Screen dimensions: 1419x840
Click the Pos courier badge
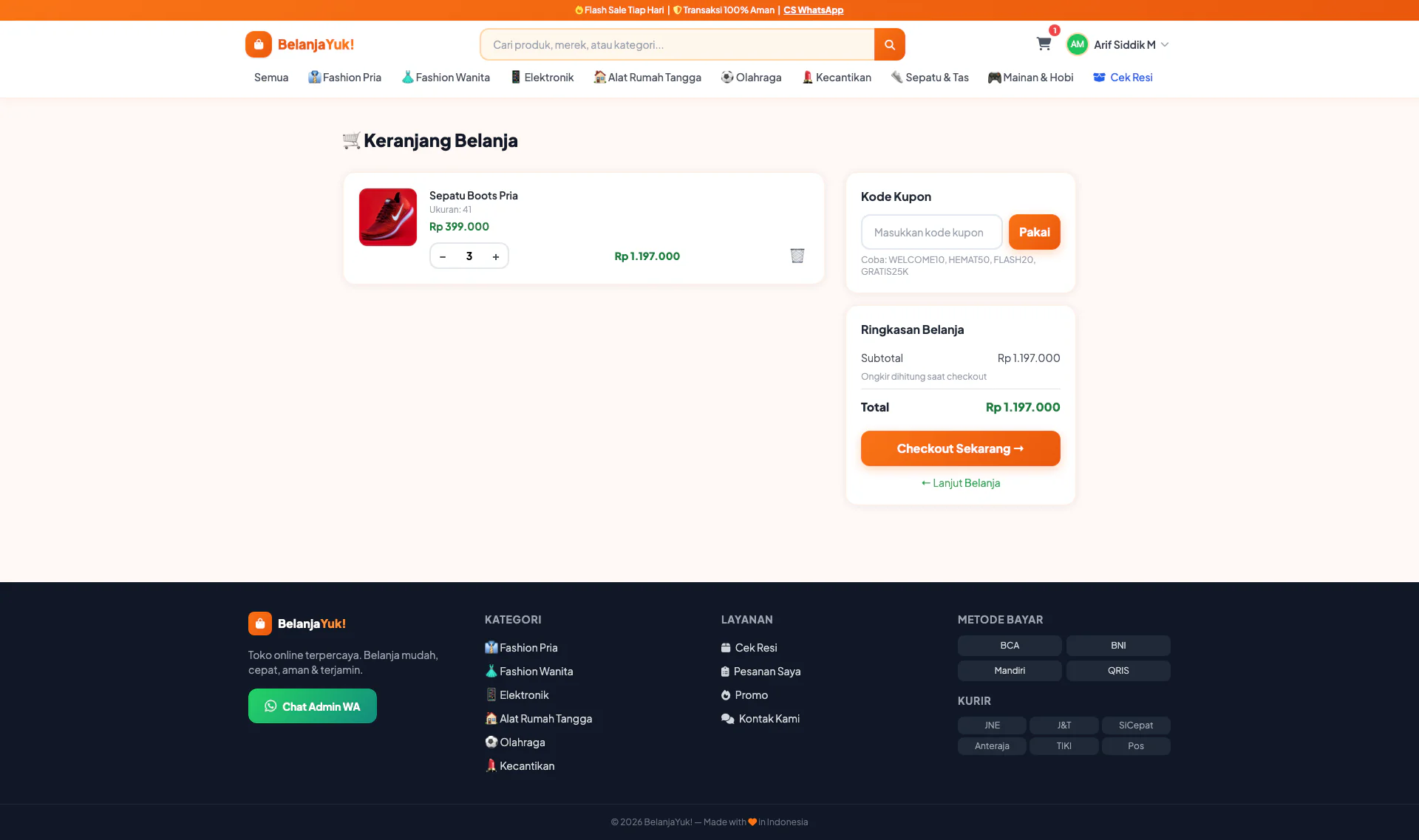pyautogui.click(x=1136, y=746)
